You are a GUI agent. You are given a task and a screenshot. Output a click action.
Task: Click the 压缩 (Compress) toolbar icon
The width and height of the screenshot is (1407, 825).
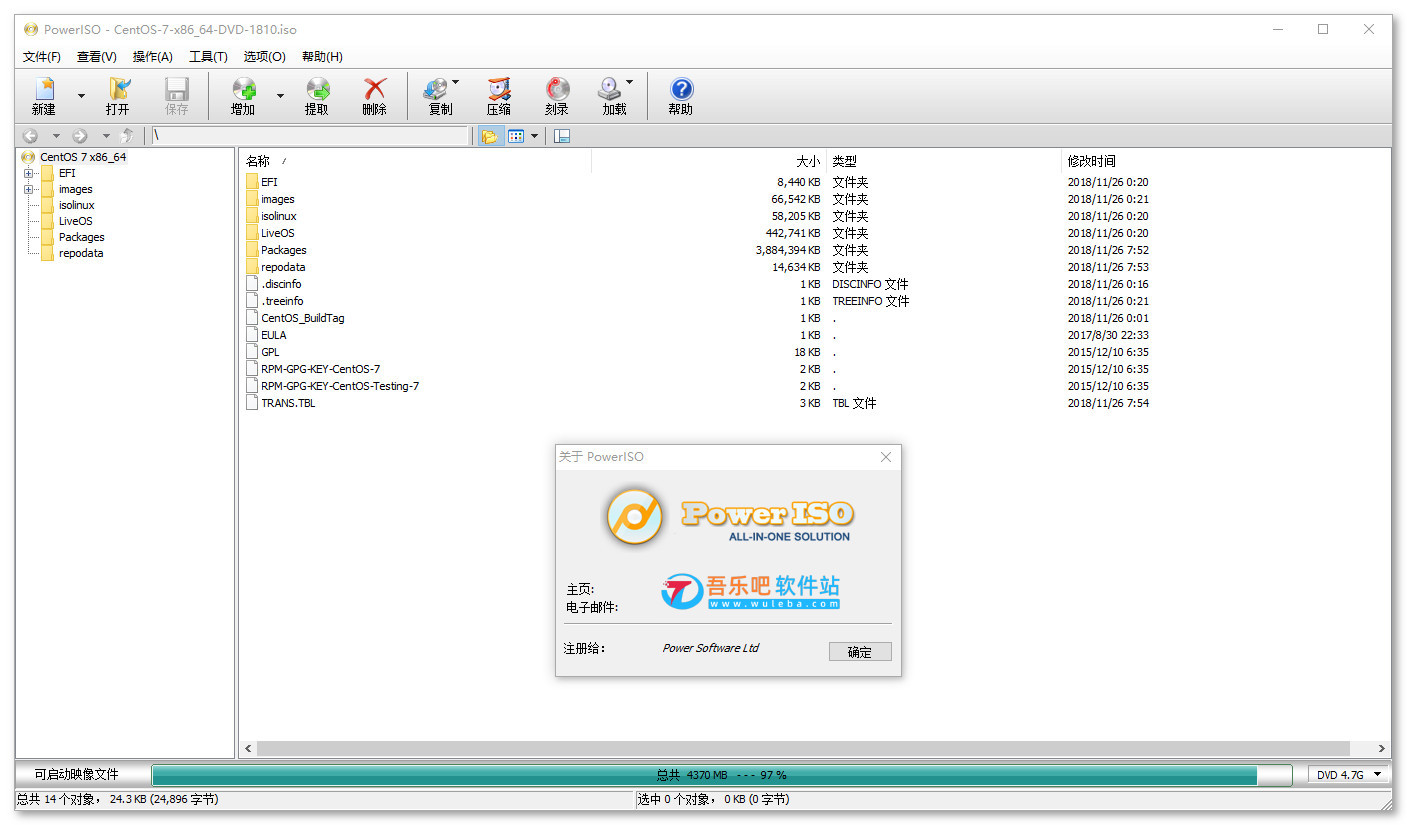coord(499,89)
